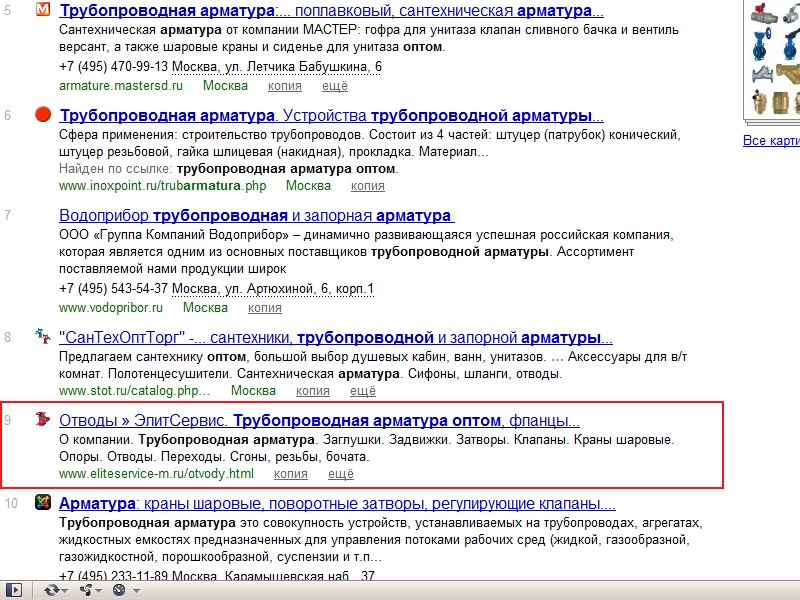
Task: Open result 'Трубопроводная арматура. Устройства трубопроводной арматуры'
Action: [x=331, y=115]
